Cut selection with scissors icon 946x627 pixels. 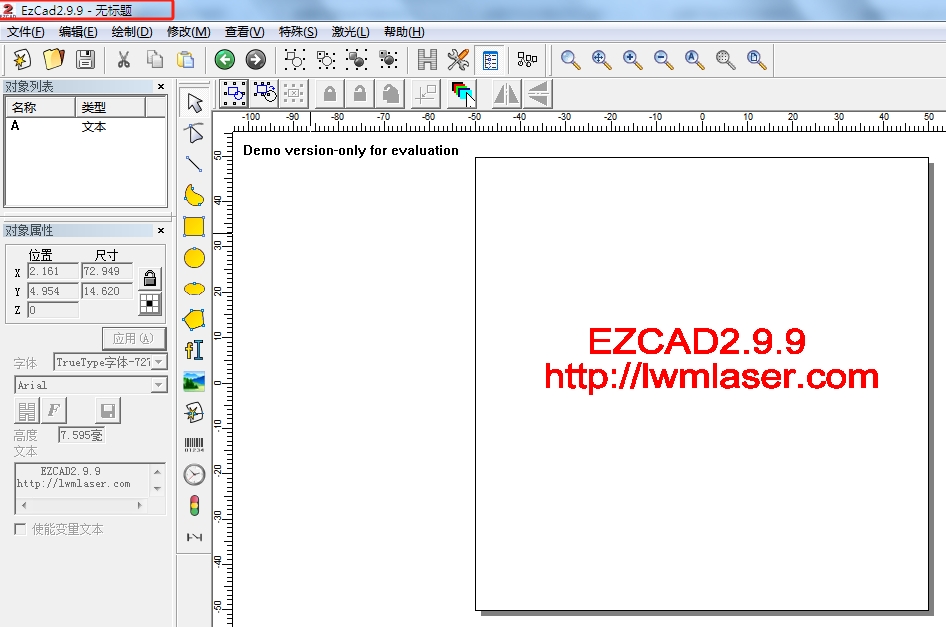[x=123, y=59]
